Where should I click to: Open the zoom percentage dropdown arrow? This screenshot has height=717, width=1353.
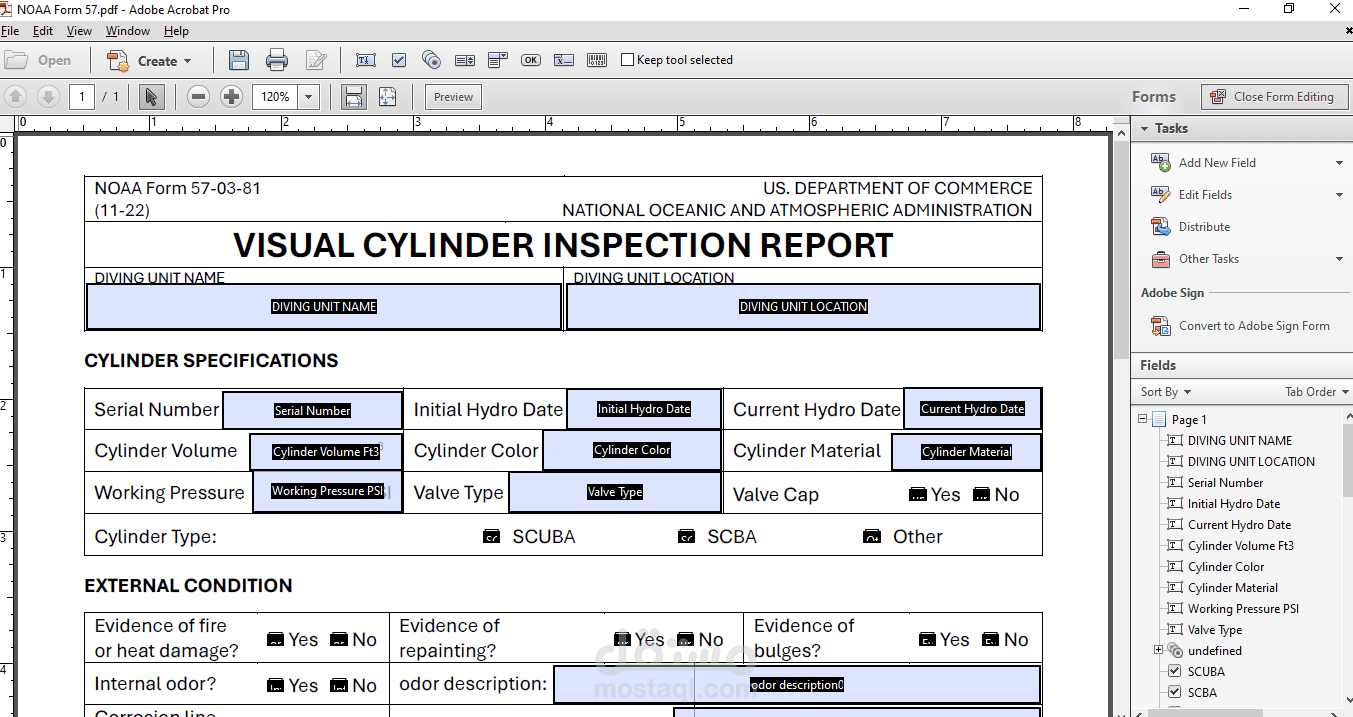pyautogui.click(x=308, y=97)
